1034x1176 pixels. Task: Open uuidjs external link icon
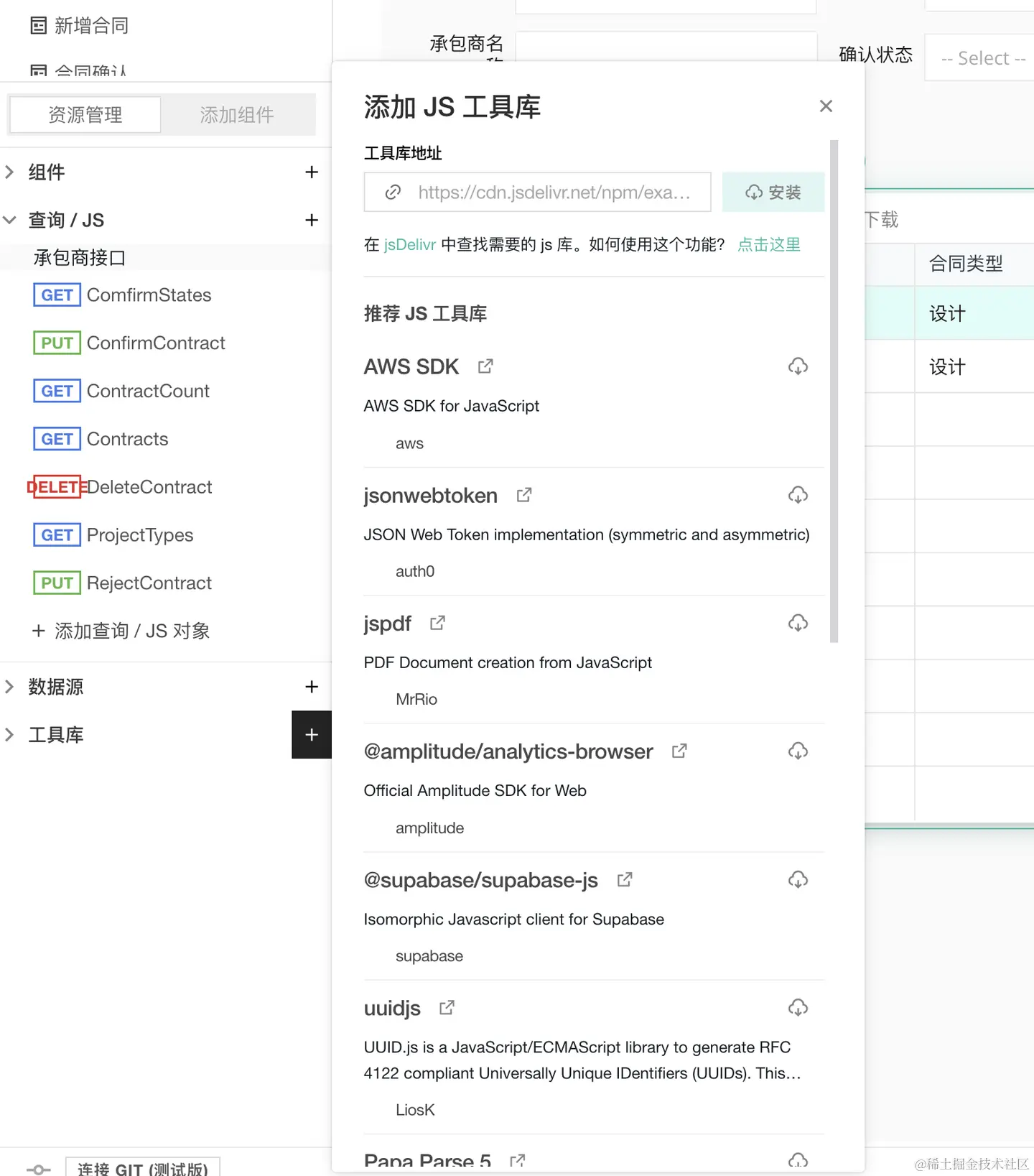tap(447, 1008)
